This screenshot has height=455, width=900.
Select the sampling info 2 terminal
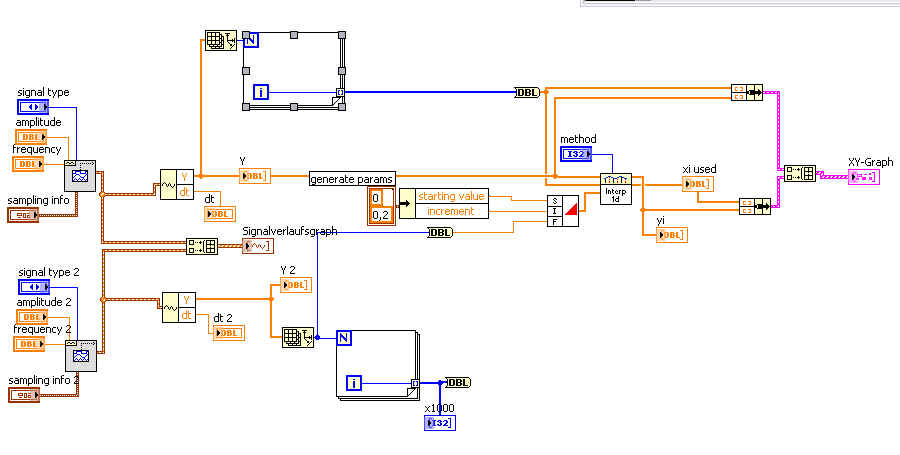24,395
